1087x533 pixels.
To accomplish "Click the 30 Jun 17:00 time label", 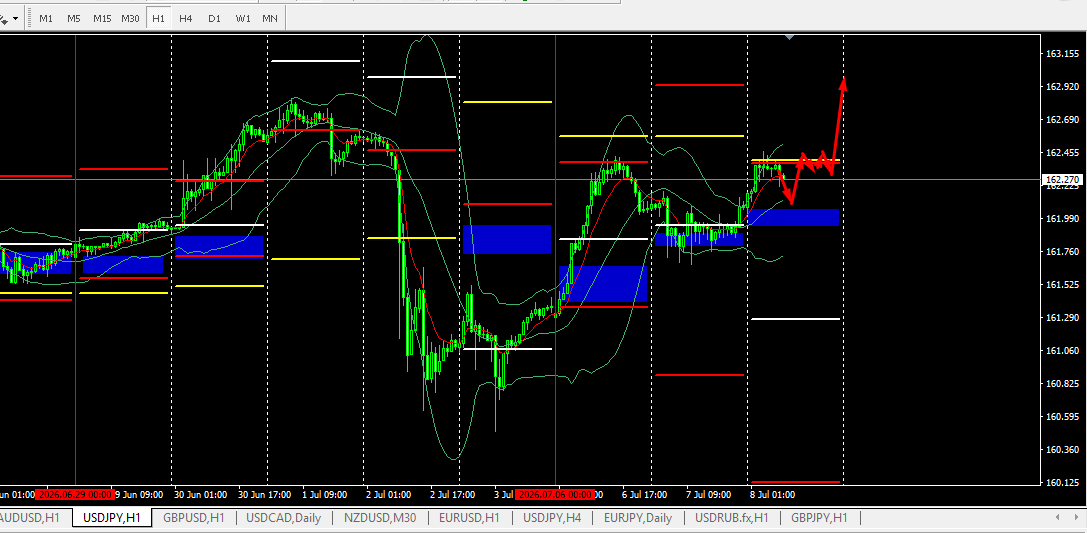I will pos(266,495).
